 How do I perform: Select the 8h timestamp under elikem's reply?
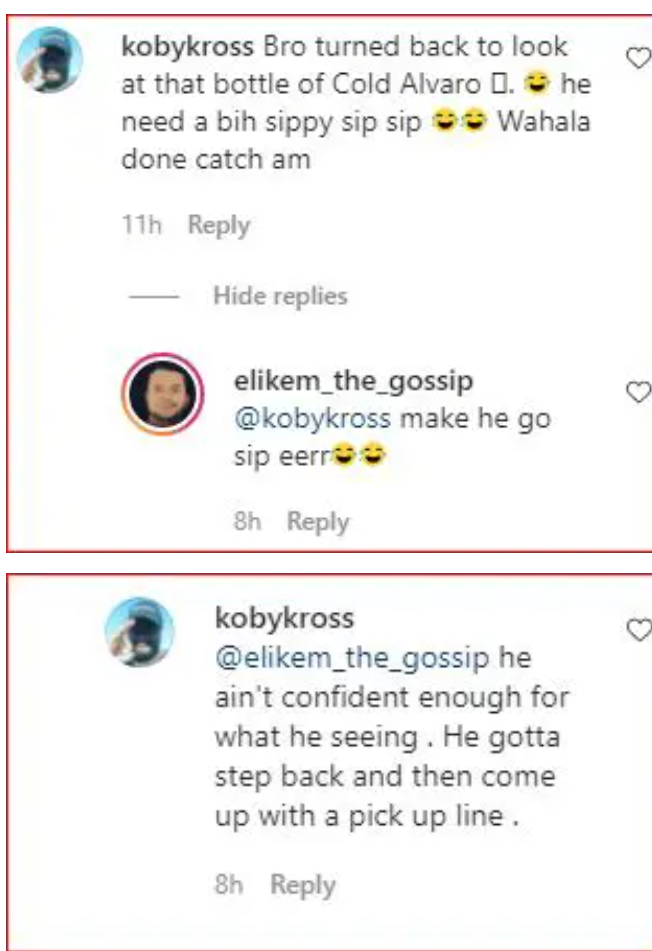point(247,522)
